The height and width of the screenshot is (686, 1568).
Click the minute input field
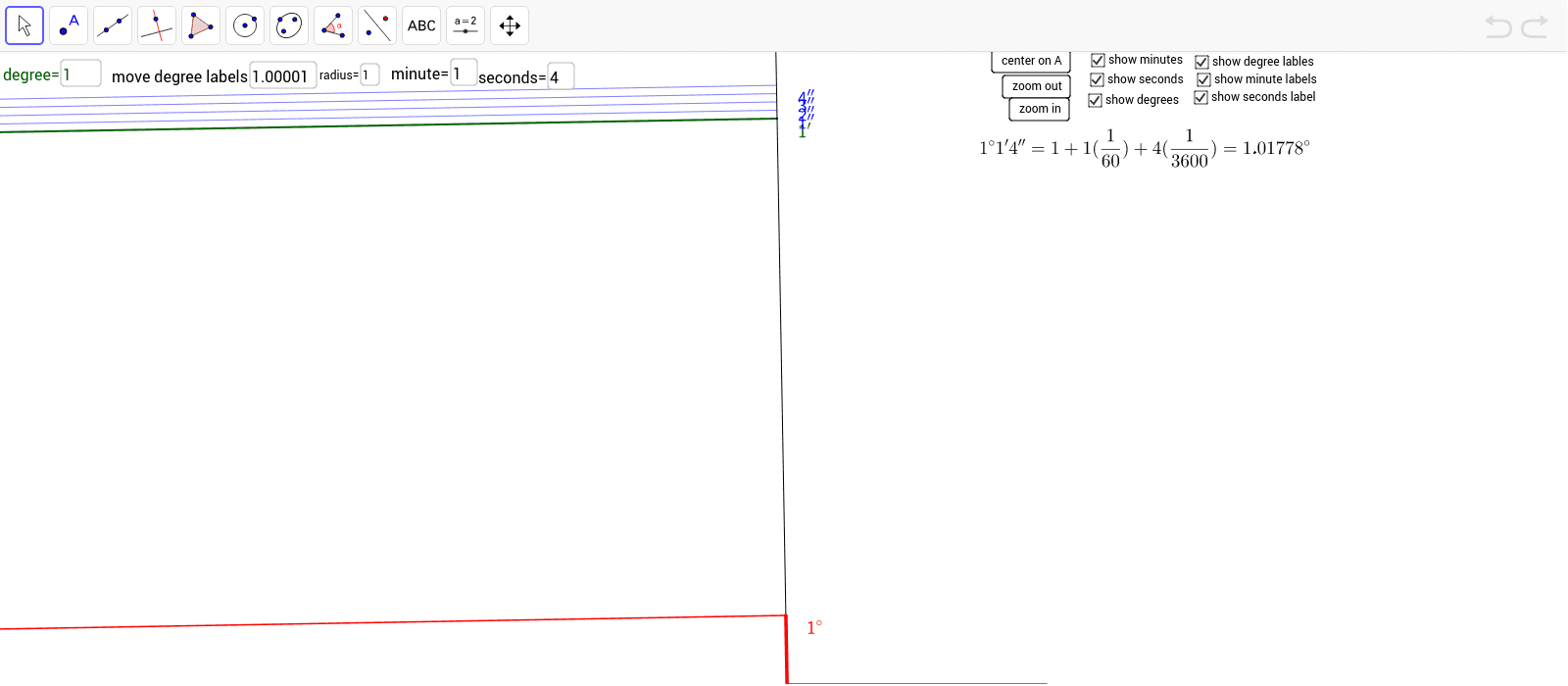point(464,73)
